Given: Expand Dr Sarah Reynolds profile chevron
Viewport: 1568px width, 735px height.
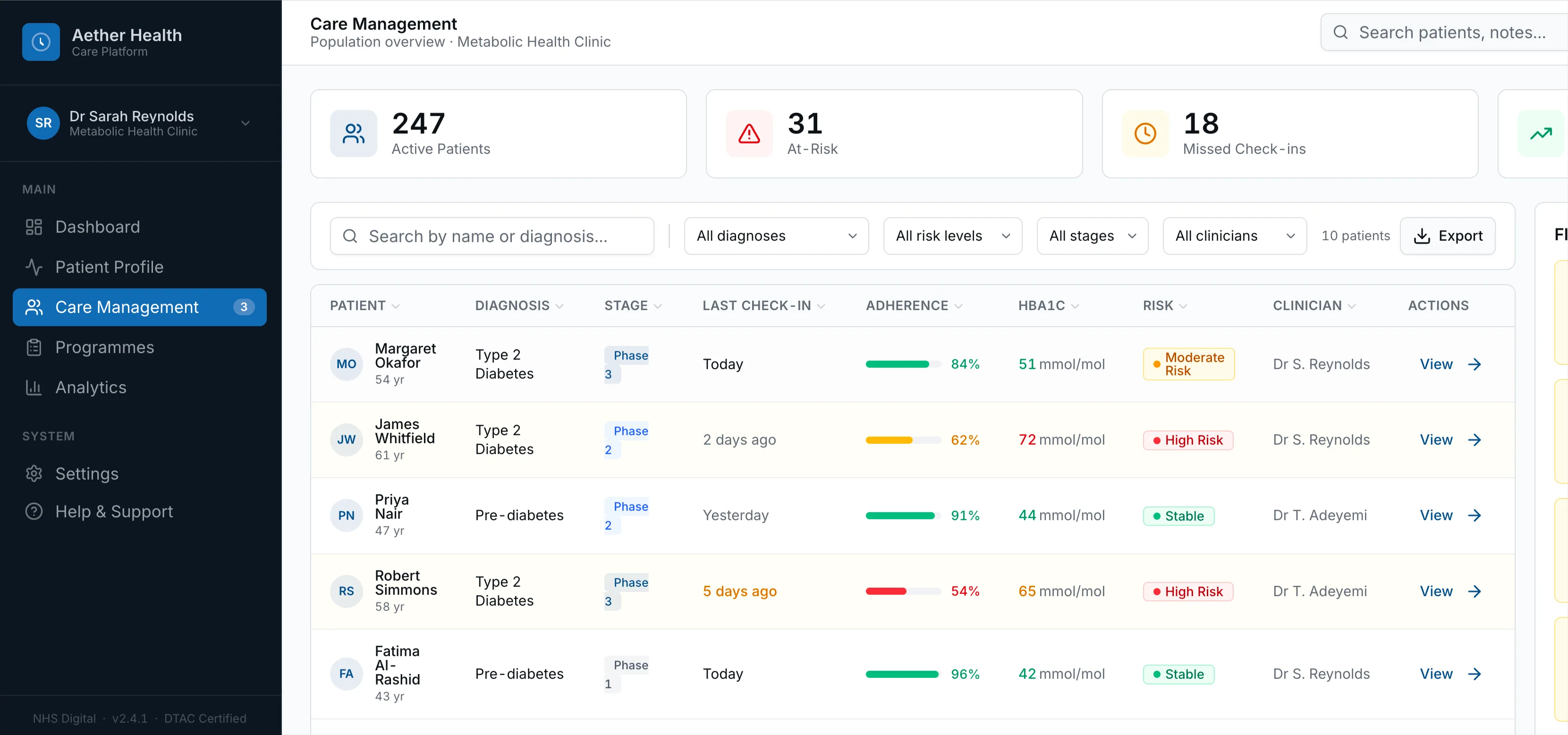Looking at the screenshot, I should 246,124.
